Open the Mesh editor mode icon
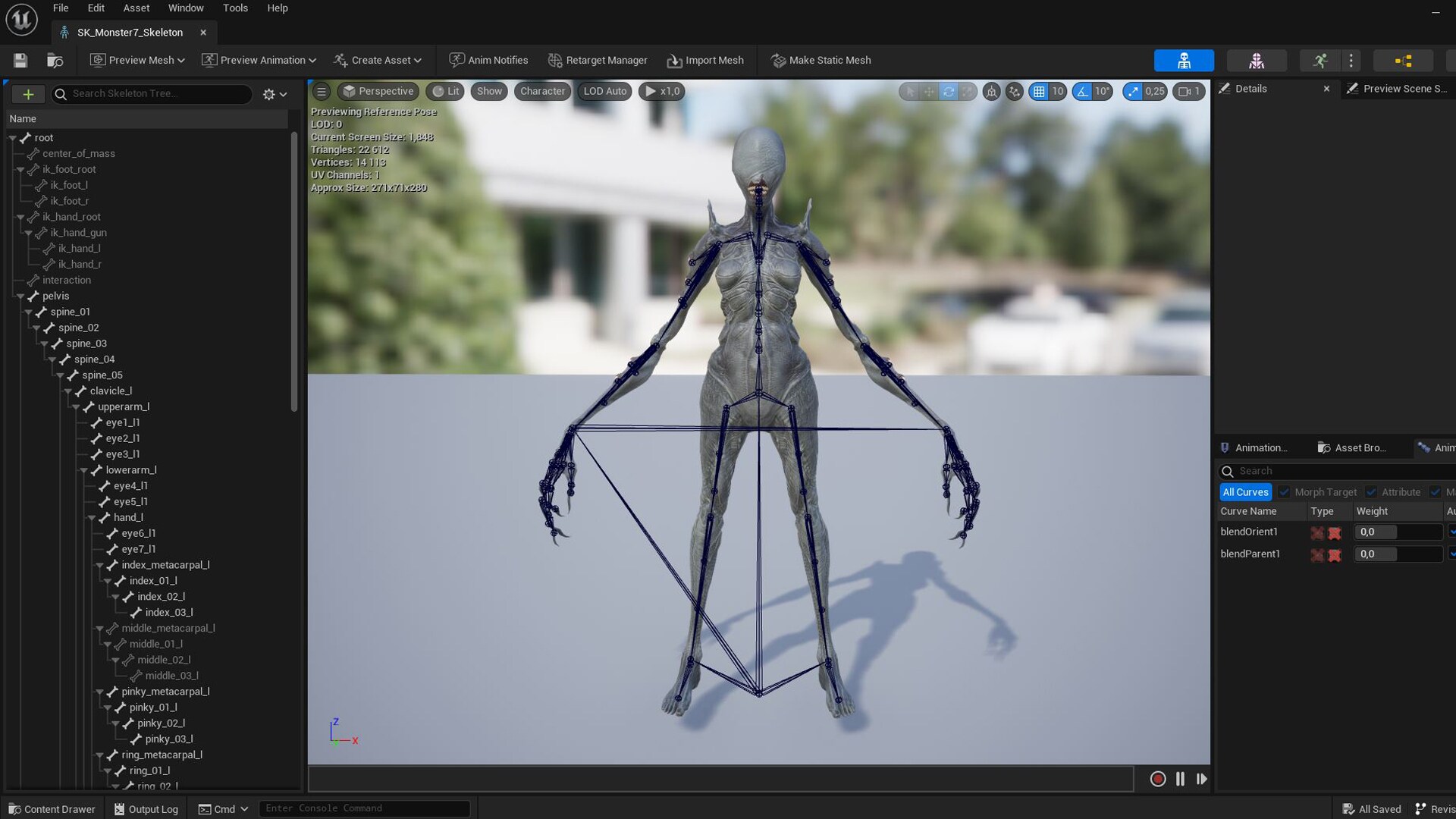The width and height of the screenshot is (1456, 819). (x=1257, y=61)
